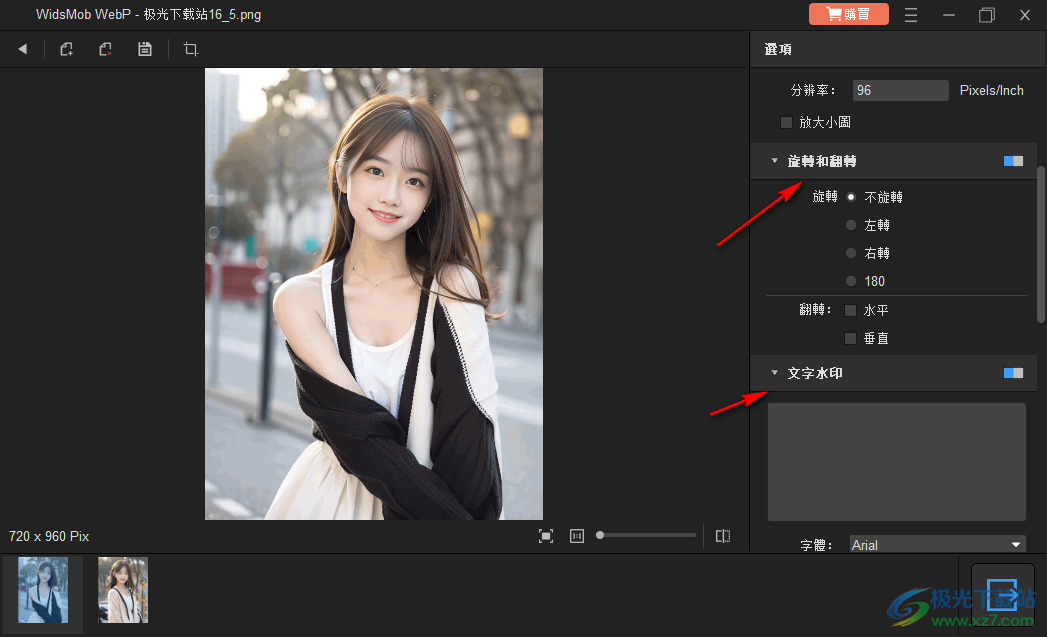
Task: Restore the WidsMob WebP window size
Action: pyautogui.click(x=987, y=15)
